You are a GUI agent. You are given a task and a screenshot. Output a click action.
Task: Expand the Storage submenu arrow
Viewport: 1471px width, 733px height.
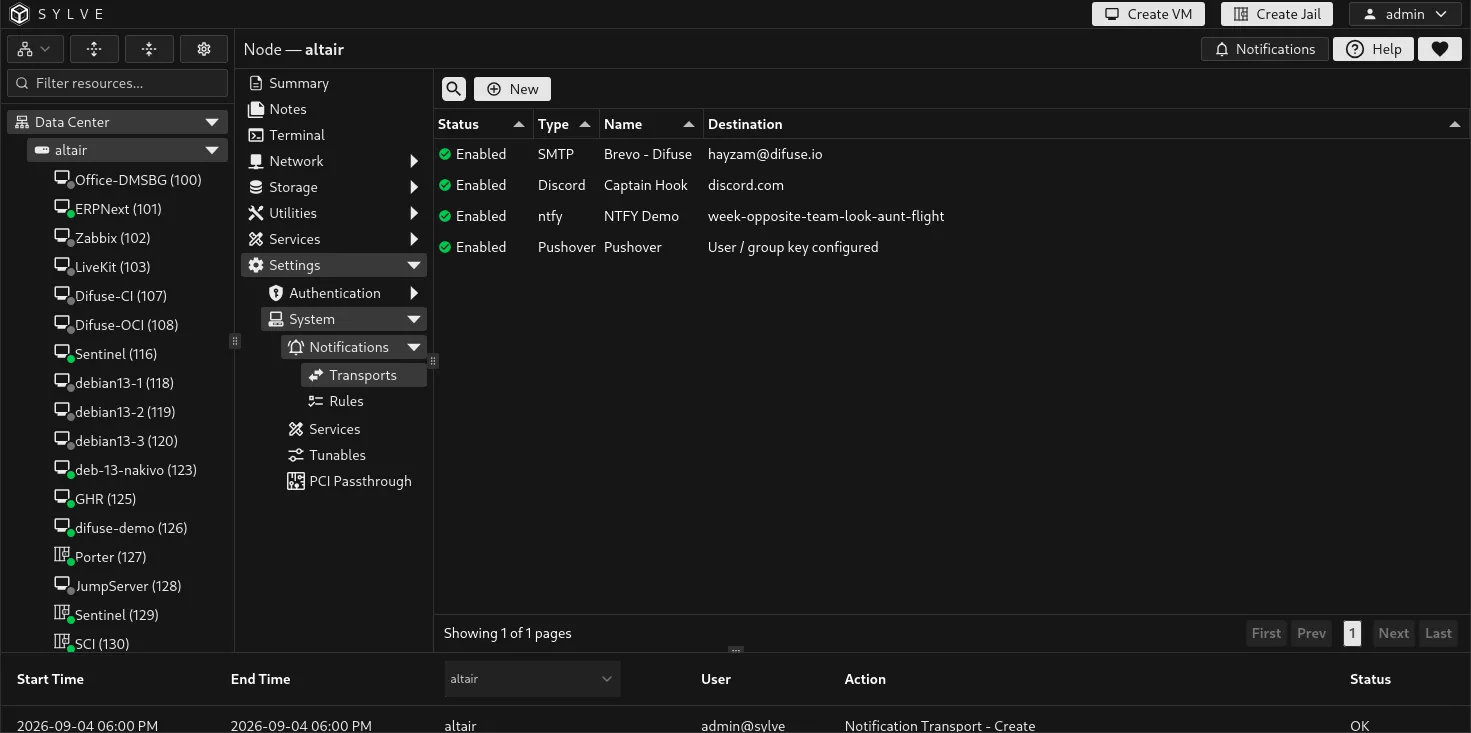414,187
